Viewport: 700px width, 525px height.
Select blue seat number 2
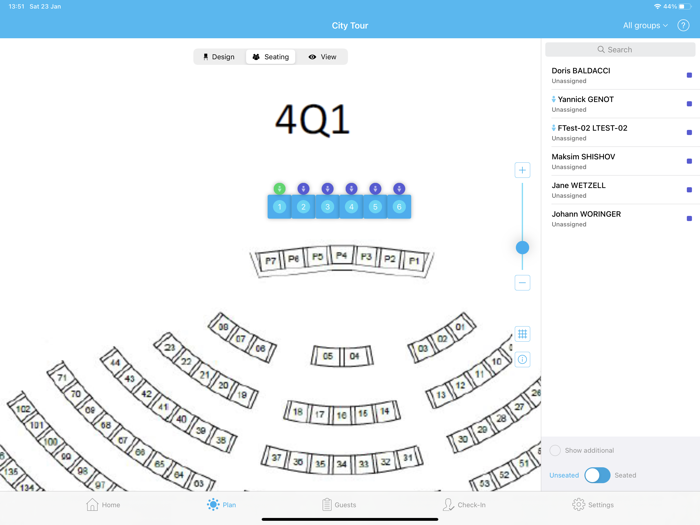304,207
